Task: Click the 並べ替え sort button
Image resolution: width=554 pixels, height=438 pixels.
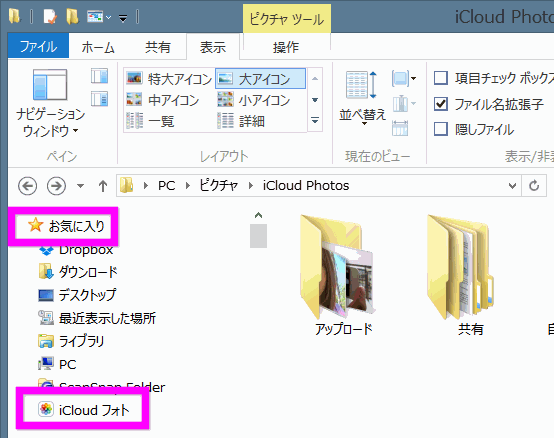Action: [x=362, y=97]
